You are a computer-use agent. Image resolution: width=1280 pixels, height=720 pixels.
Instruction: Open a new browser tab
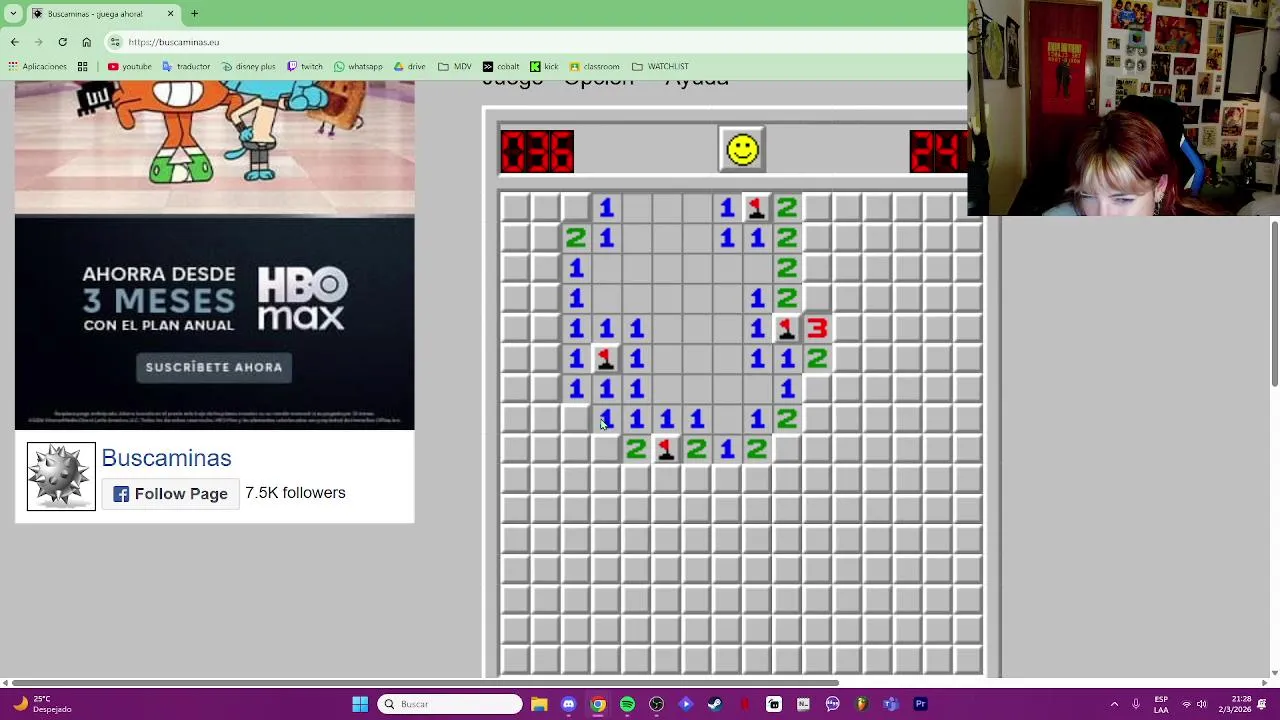tap(194, 14)
